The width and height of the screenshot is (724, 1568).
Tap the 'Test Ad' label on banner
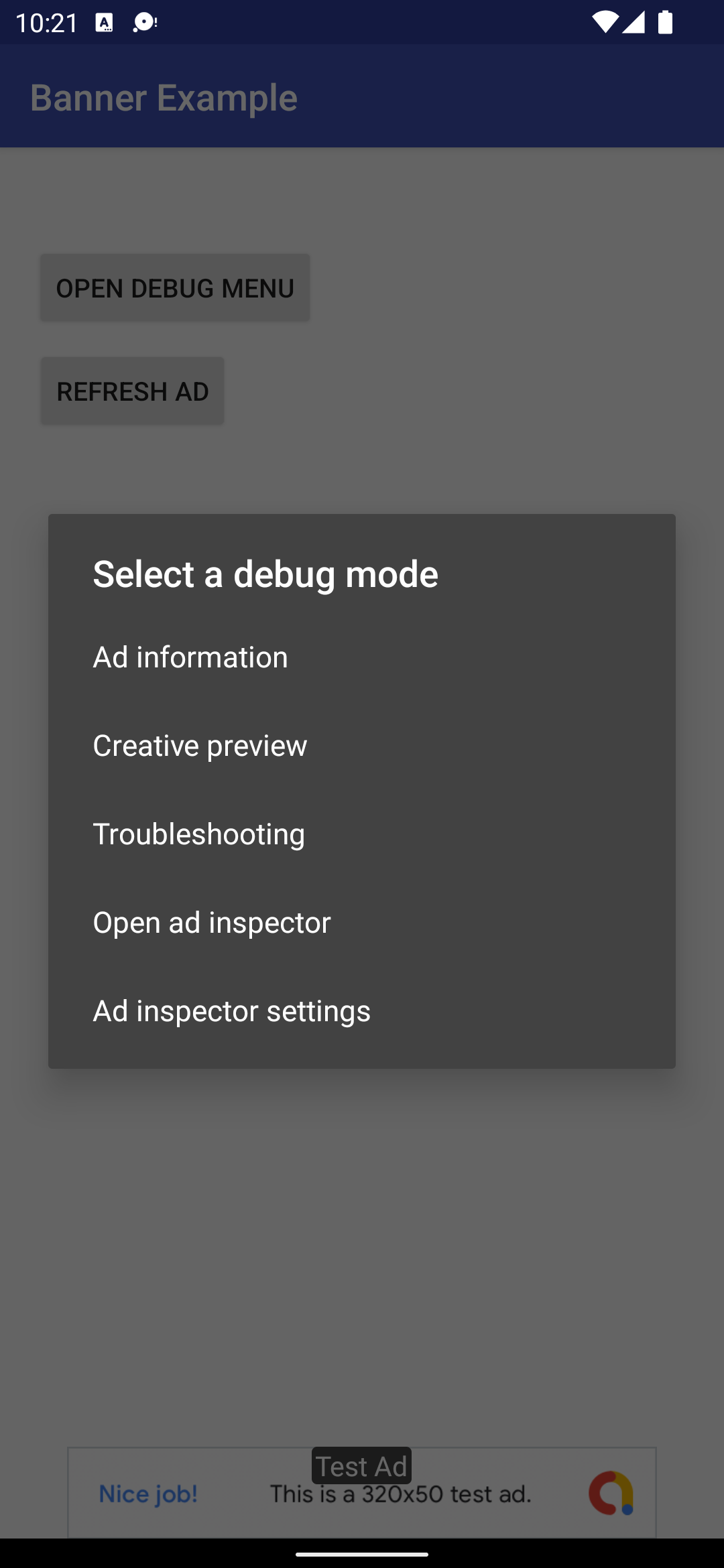361,1466
